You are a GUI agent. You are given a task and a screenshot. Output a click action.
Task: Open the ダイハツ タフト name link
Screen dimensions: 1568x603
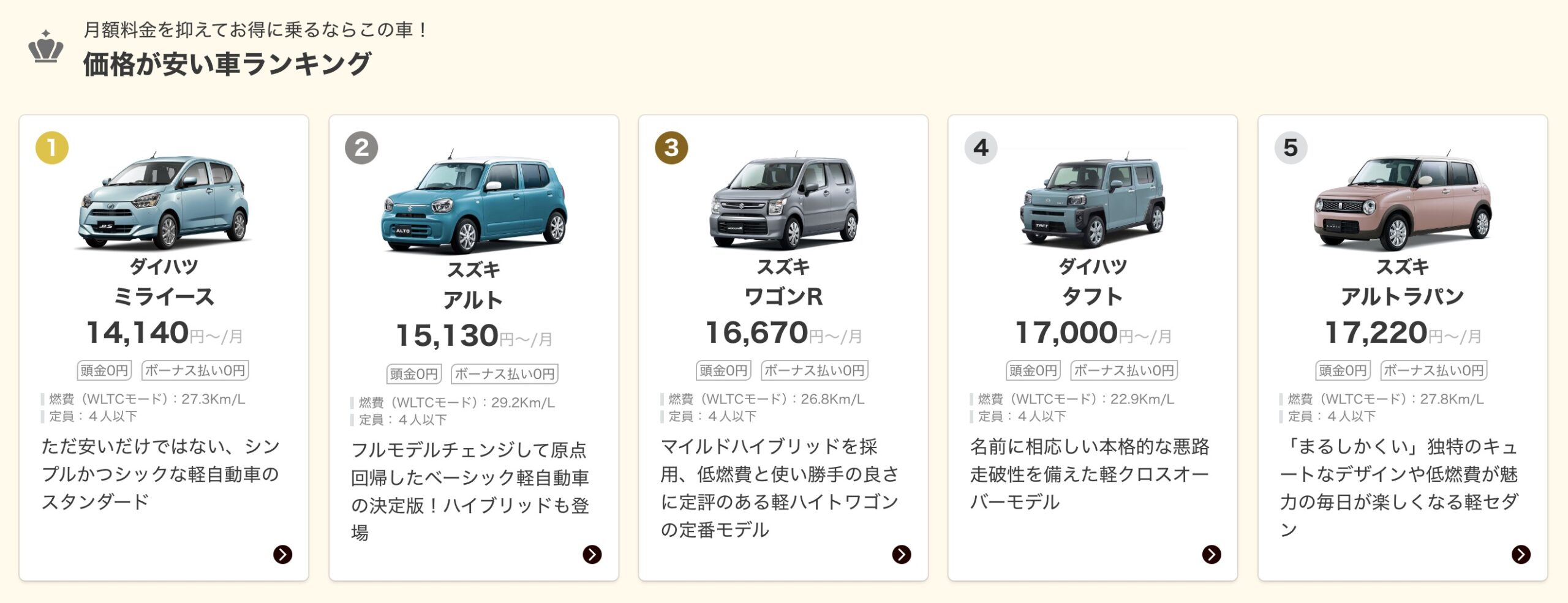1093,282
